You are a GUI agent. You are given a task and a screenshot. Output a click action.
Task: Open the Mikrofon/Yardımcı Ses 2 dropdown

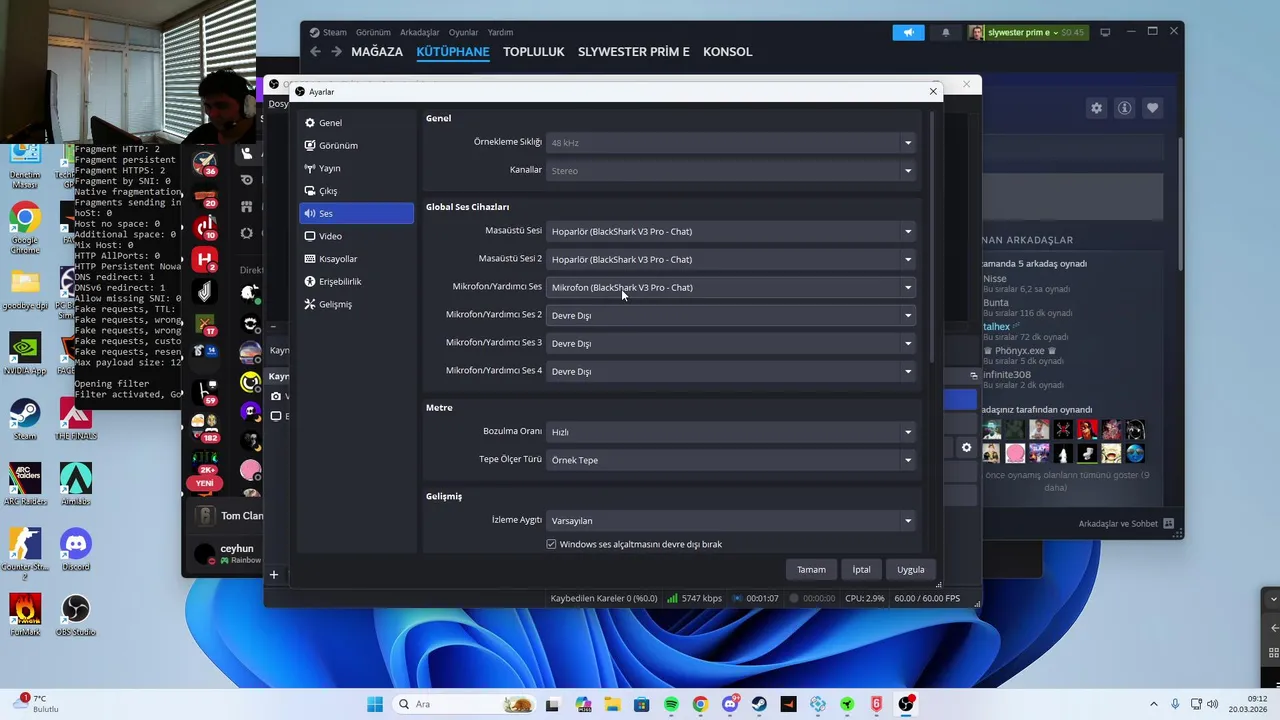click(731, 315)
